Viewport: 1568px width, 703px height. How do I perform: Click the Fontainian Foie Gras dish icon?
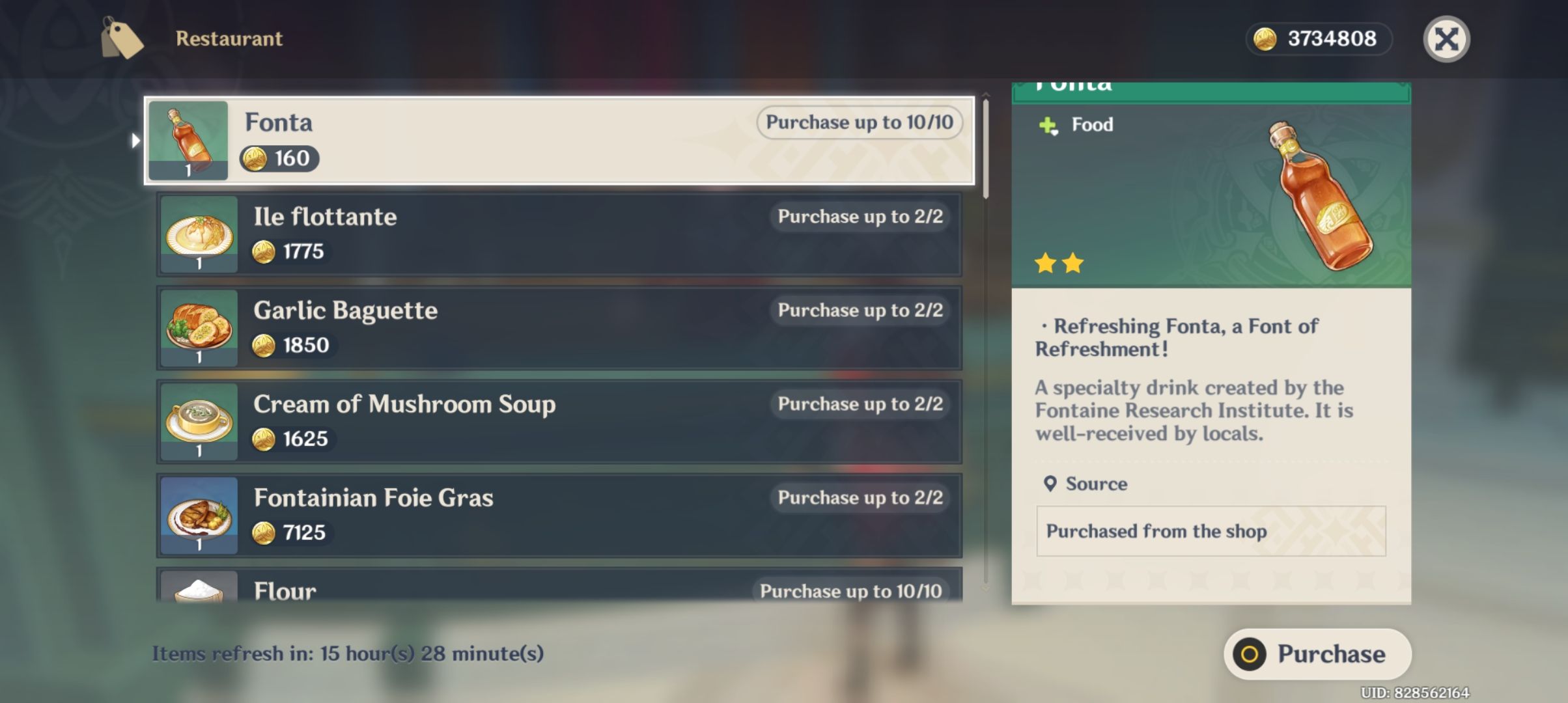pos(199,516)
